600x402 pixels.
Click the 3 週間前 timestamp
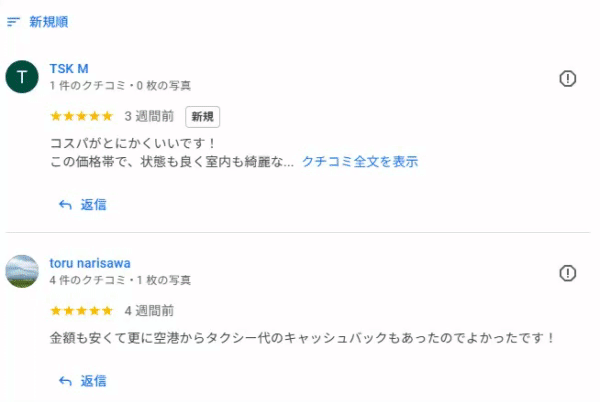[x=149, y=116]
